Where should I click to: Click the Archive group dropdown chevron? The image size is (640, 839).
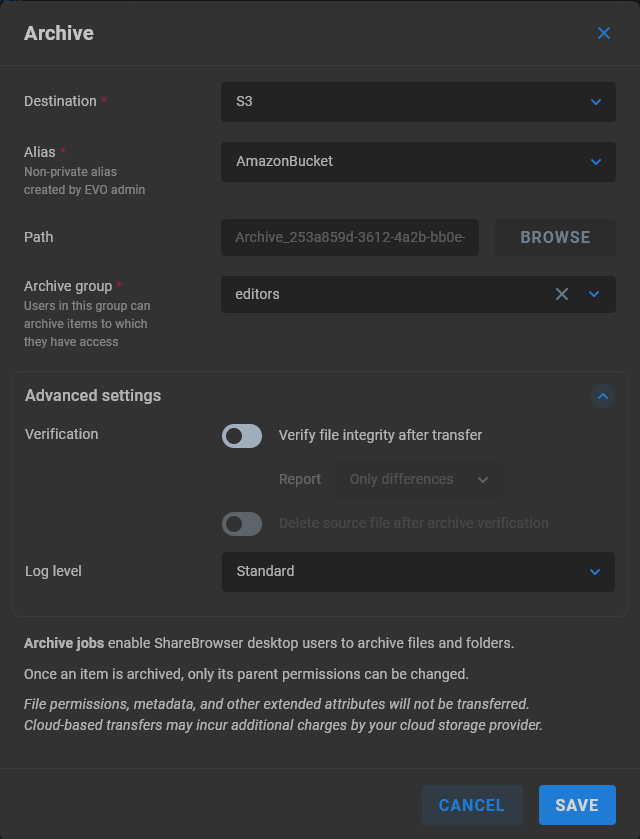click(596, 294)
